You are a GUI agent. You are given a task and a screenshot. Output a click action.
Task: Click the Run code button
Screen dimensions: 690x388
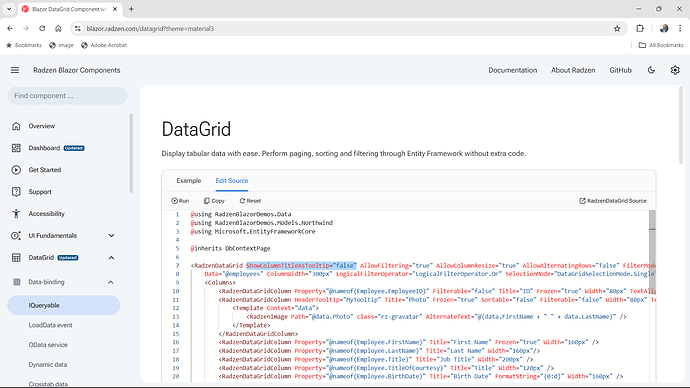pyautogui.click(x=180, y=201)
